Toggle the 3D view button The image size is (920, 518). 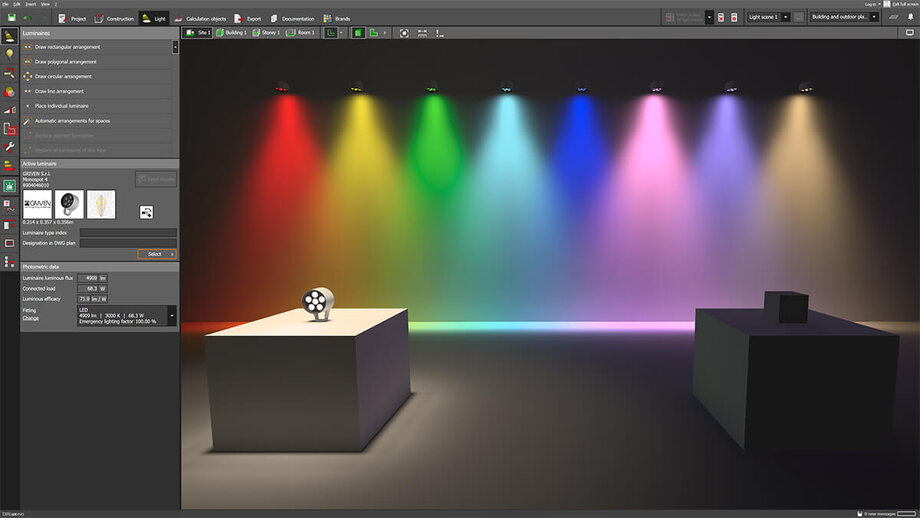358,33
